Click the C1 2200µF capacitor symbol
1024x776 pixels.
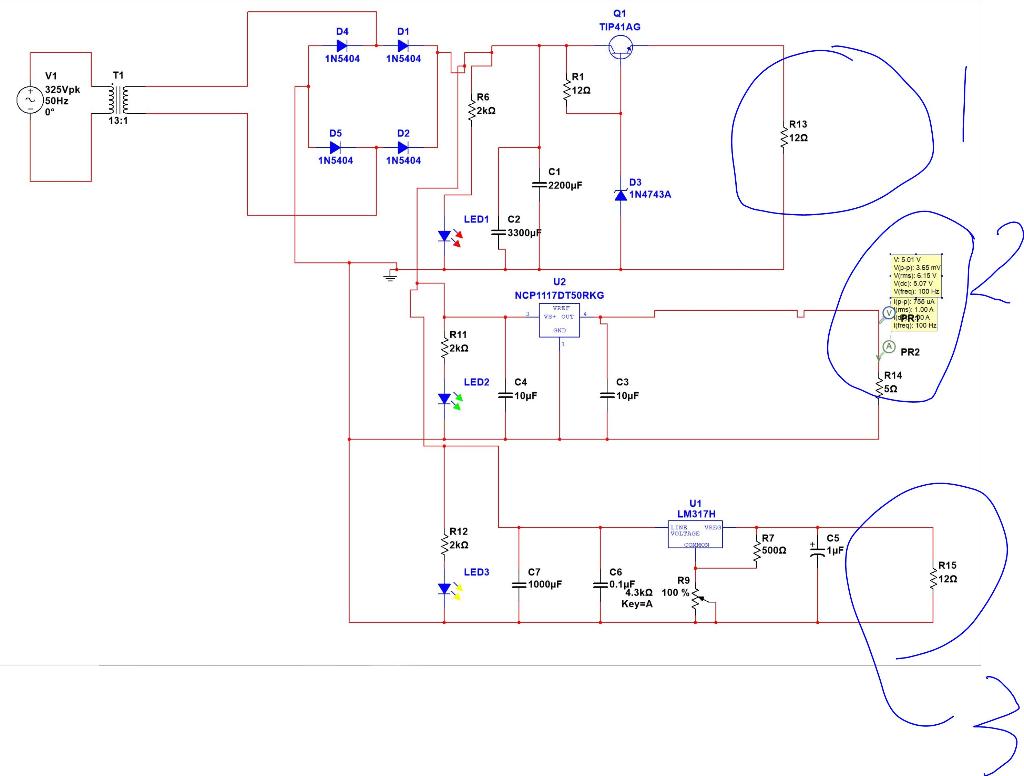[x=539, y=185]
